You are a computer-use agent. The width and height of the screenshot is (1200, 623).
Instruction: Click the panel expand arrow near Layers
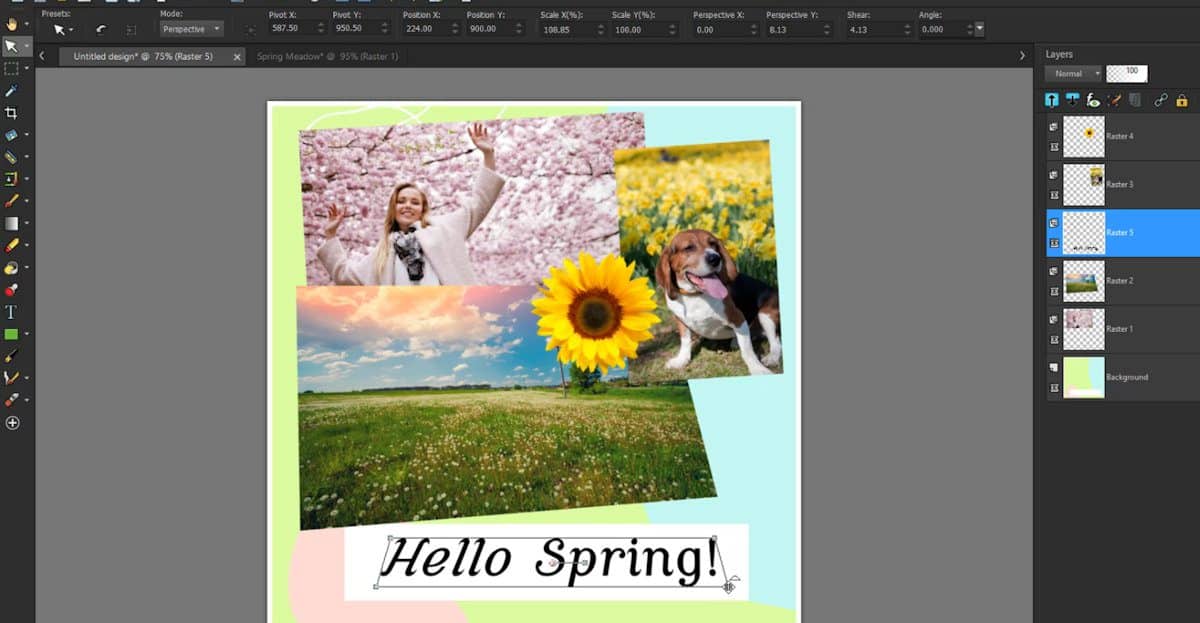[x=1021, y=57]
